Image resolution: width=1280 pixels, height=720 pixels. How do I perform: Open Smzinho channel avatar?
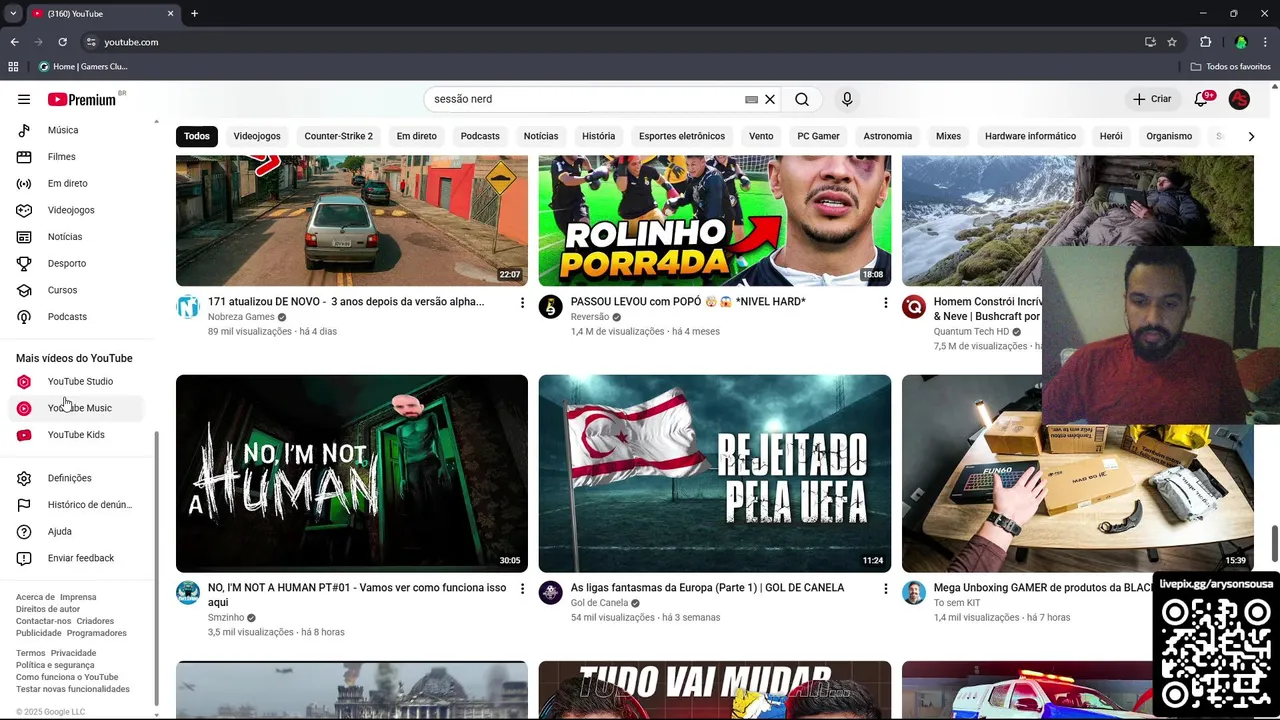point(188,592)
